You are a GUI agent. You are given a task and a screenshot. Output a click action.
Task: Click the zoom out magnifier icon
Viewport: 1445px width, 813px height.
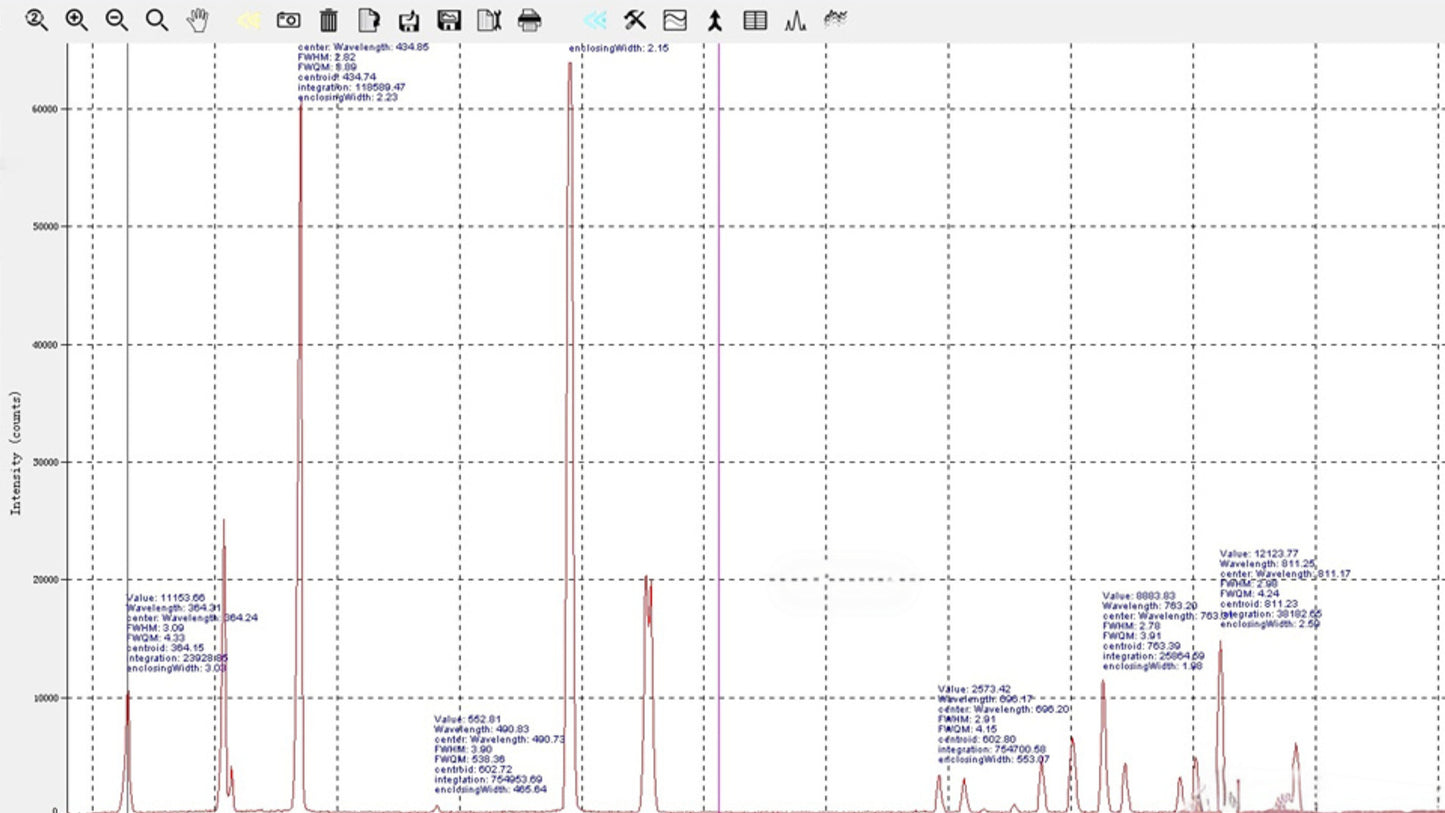click(117, 20)
